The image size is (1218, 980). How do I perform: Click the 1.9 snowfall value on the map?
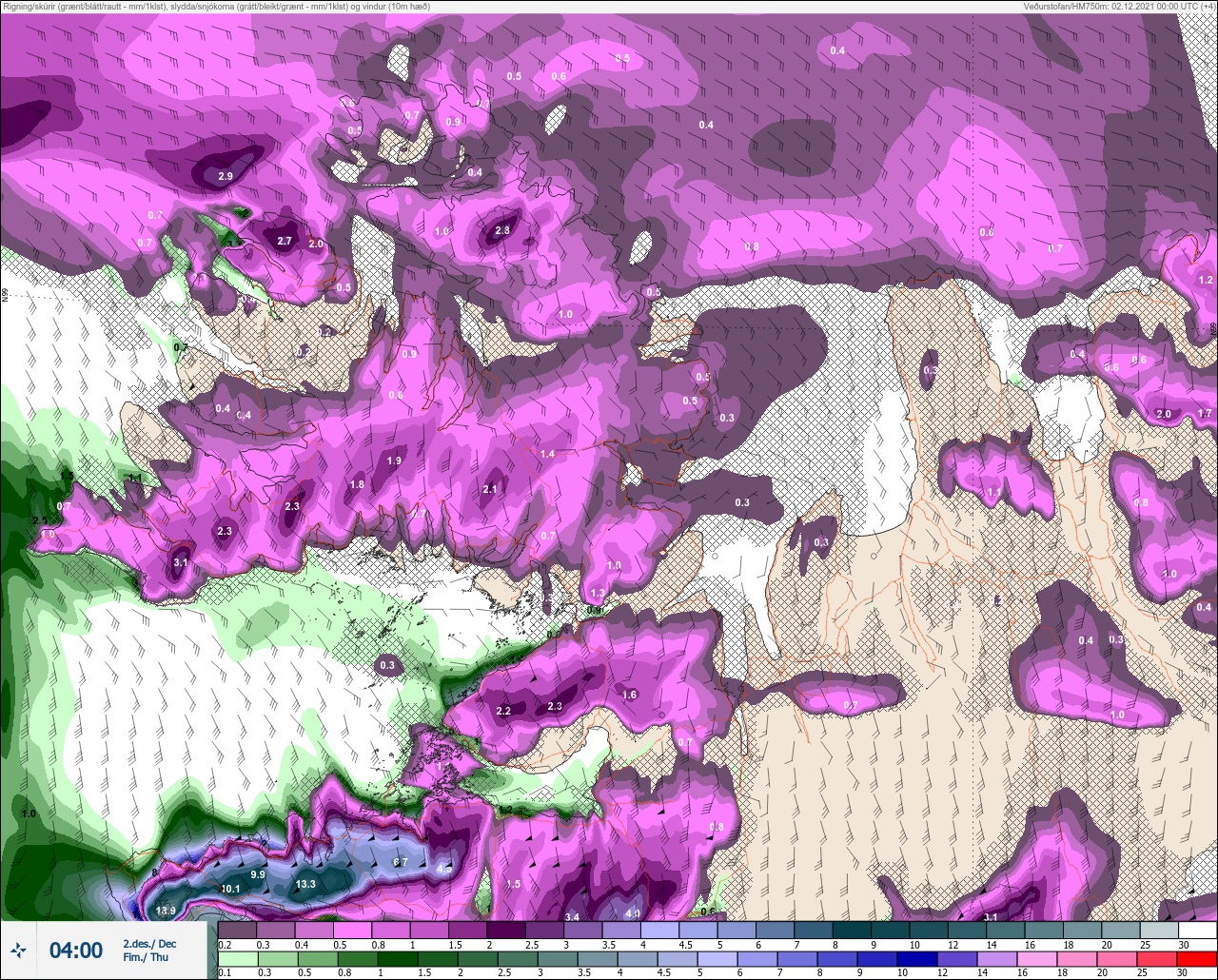point(395,460)
